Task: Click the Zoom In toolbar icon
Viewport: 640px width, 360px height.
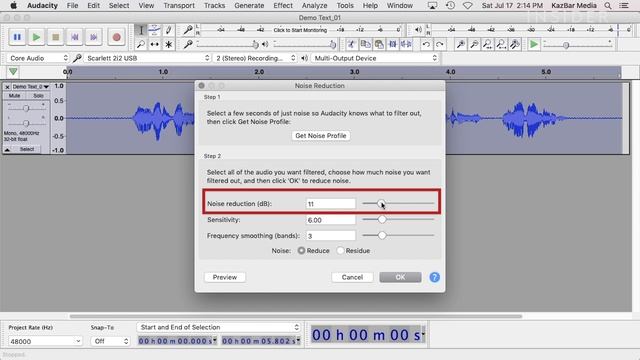Action: [460, 44]
